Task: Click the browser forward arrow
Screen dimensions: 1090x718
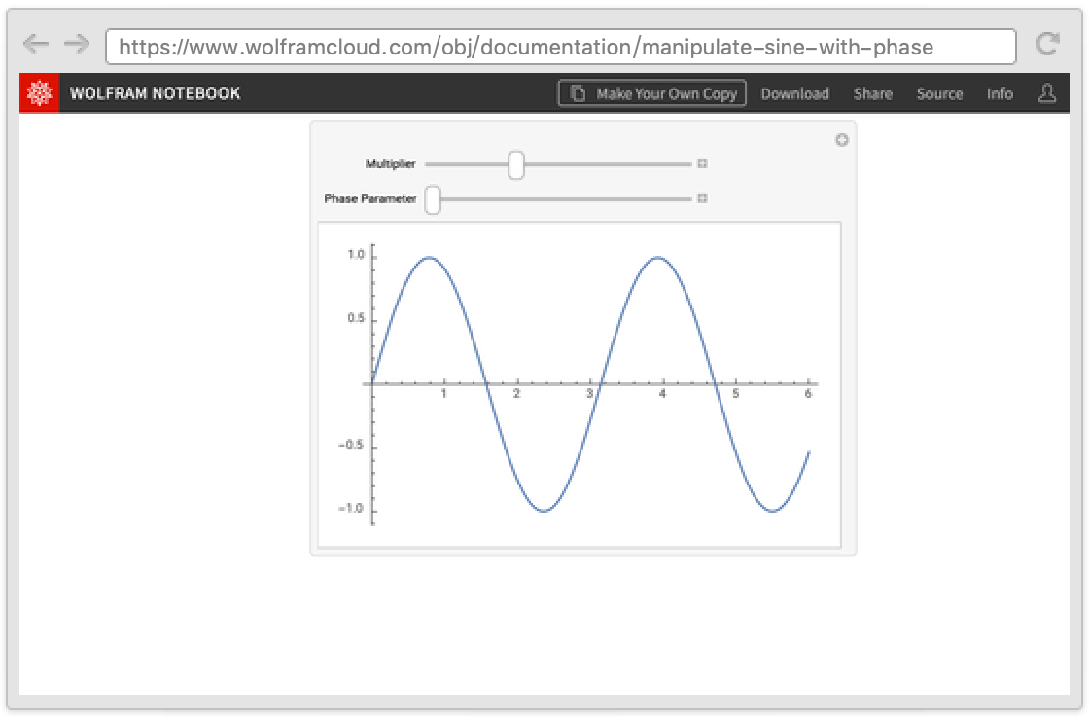Action: (76, 44)
